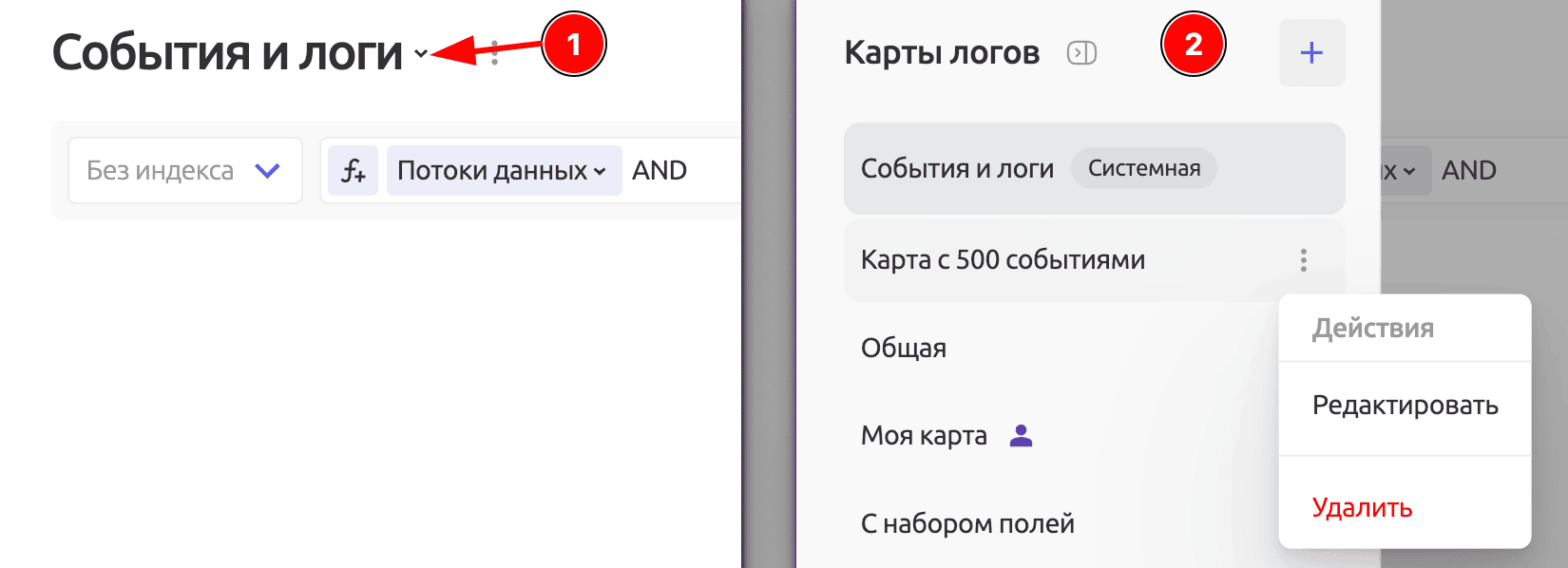The height and width of the screenshot is (568, 1568).
Task: Click the AND operator after "Потоки данных"
Action: pos(660,171)
